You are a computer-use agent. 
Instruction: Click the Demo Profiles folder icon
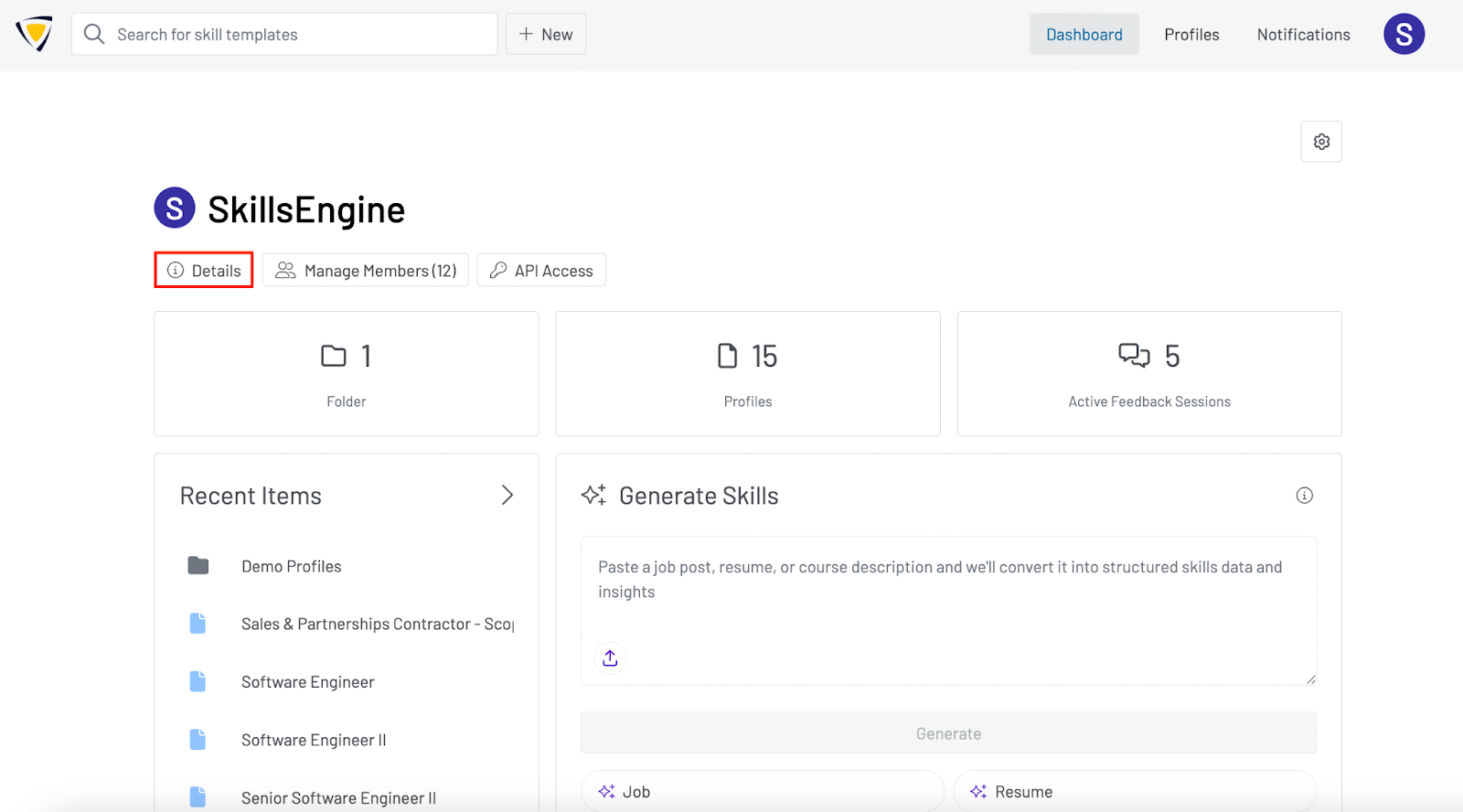(x=198, y=566)
